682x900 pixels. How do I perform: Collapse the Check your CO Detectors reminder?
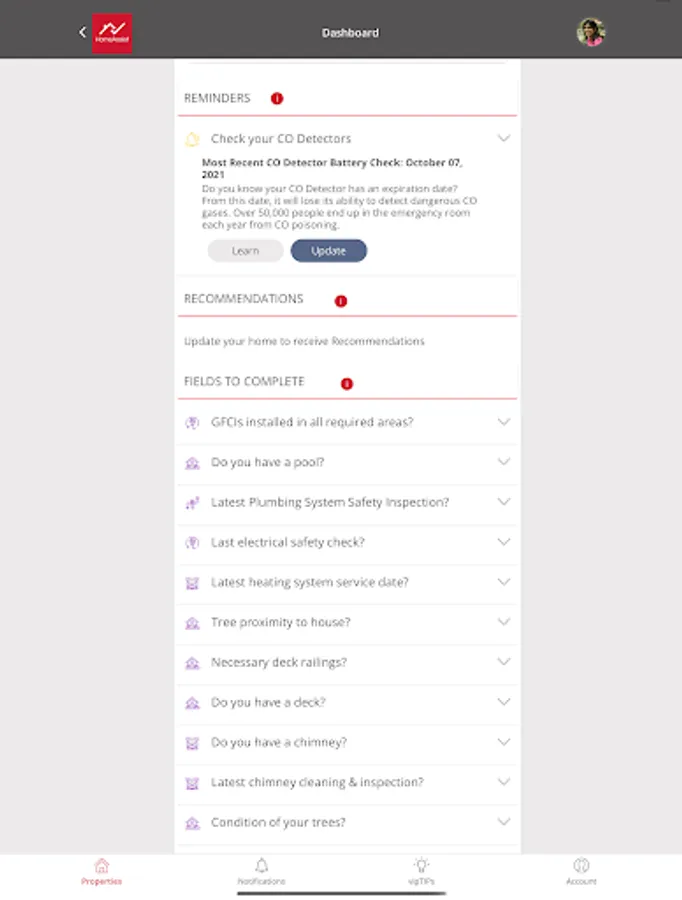[503, 138]
